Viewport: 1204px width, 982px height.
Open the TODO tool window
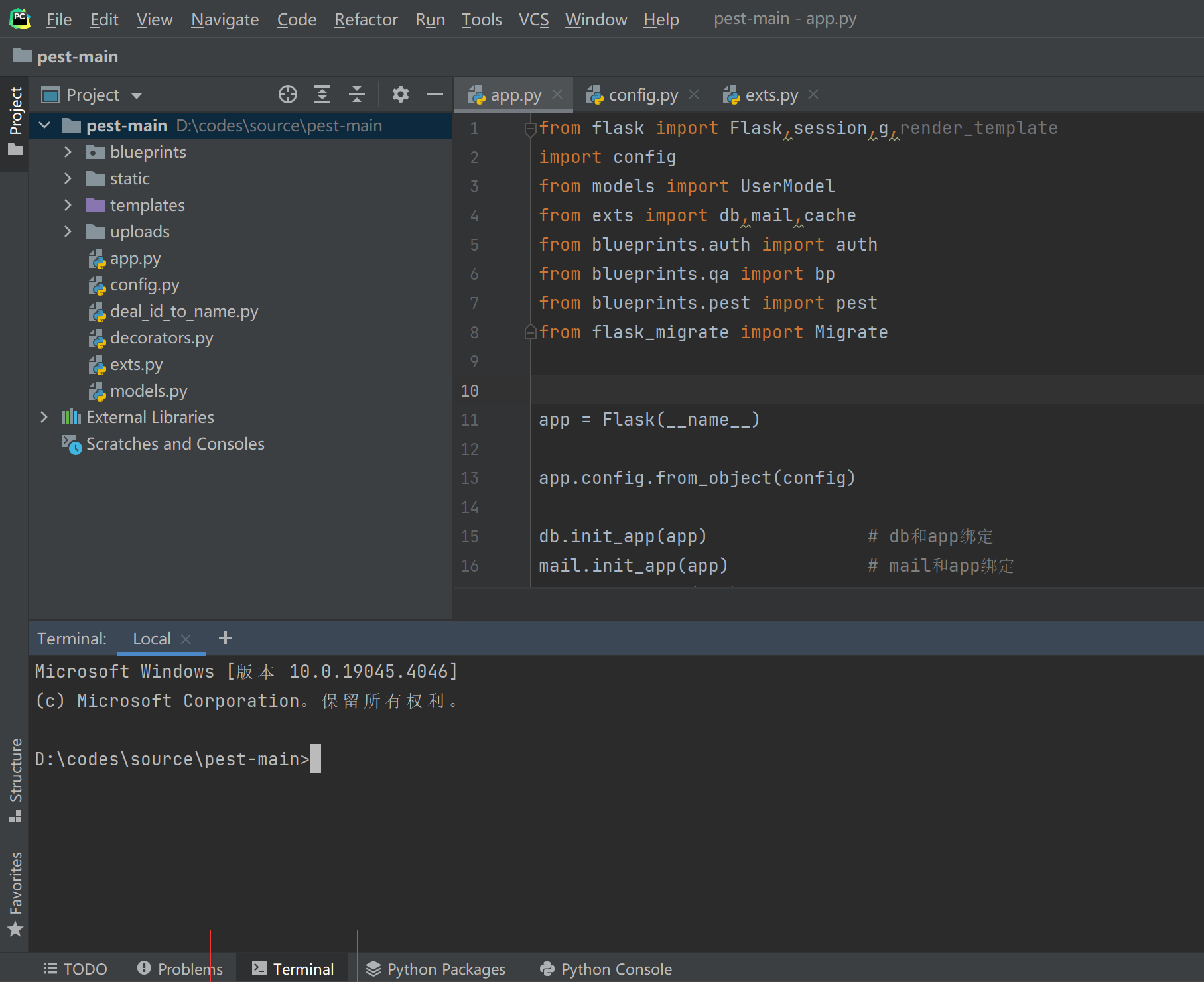click(75, 969)
